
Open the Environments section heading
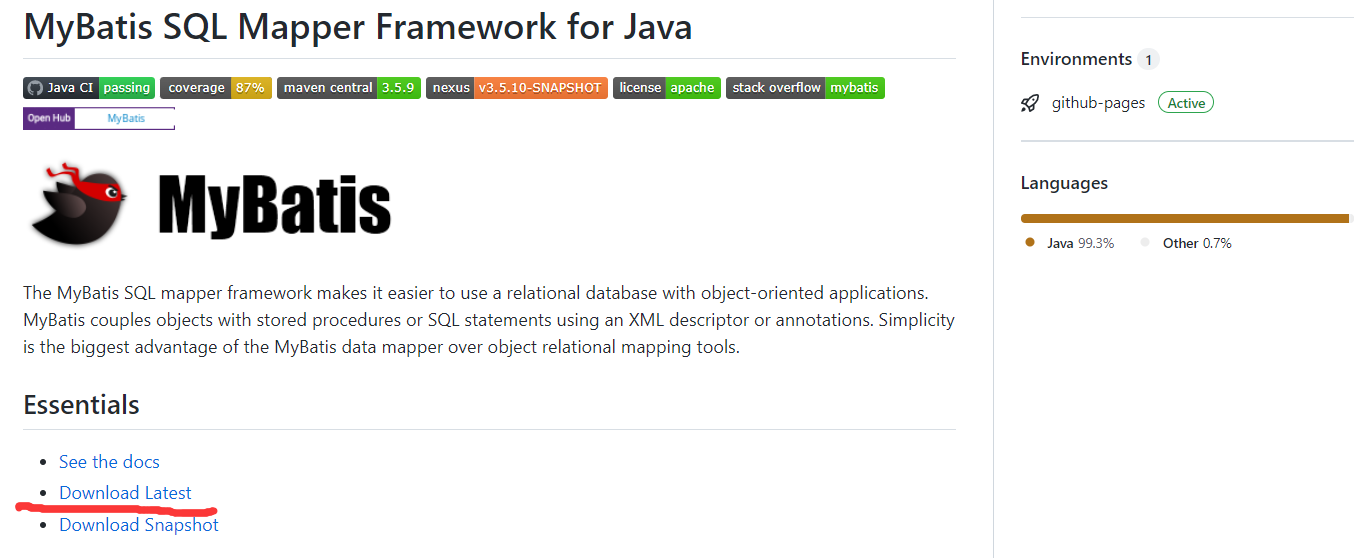coord(1076,59)
